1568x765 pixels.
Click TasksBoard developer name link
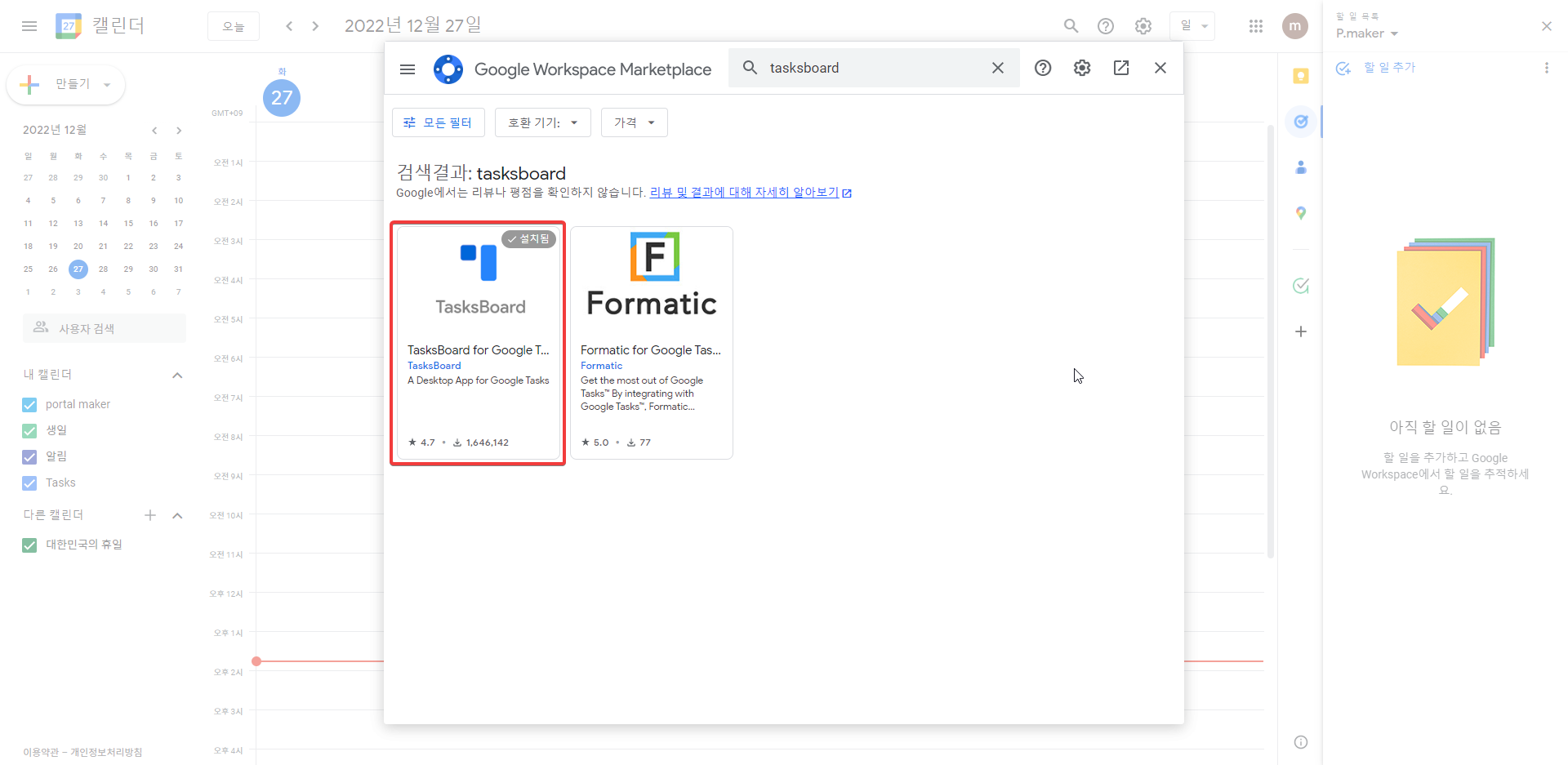click(434, 366)
